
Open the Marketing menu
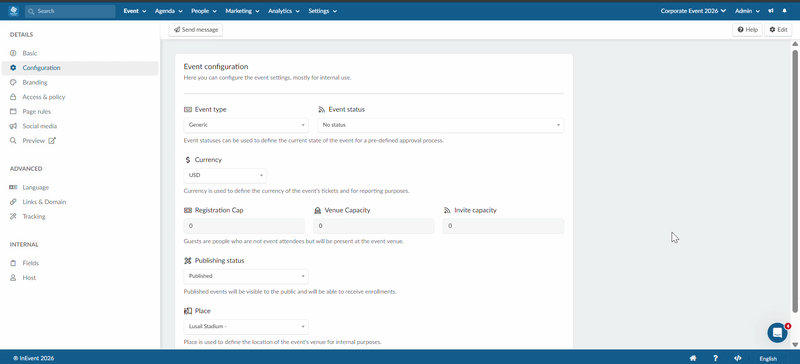pyautogui.click(x=242, y=11)
